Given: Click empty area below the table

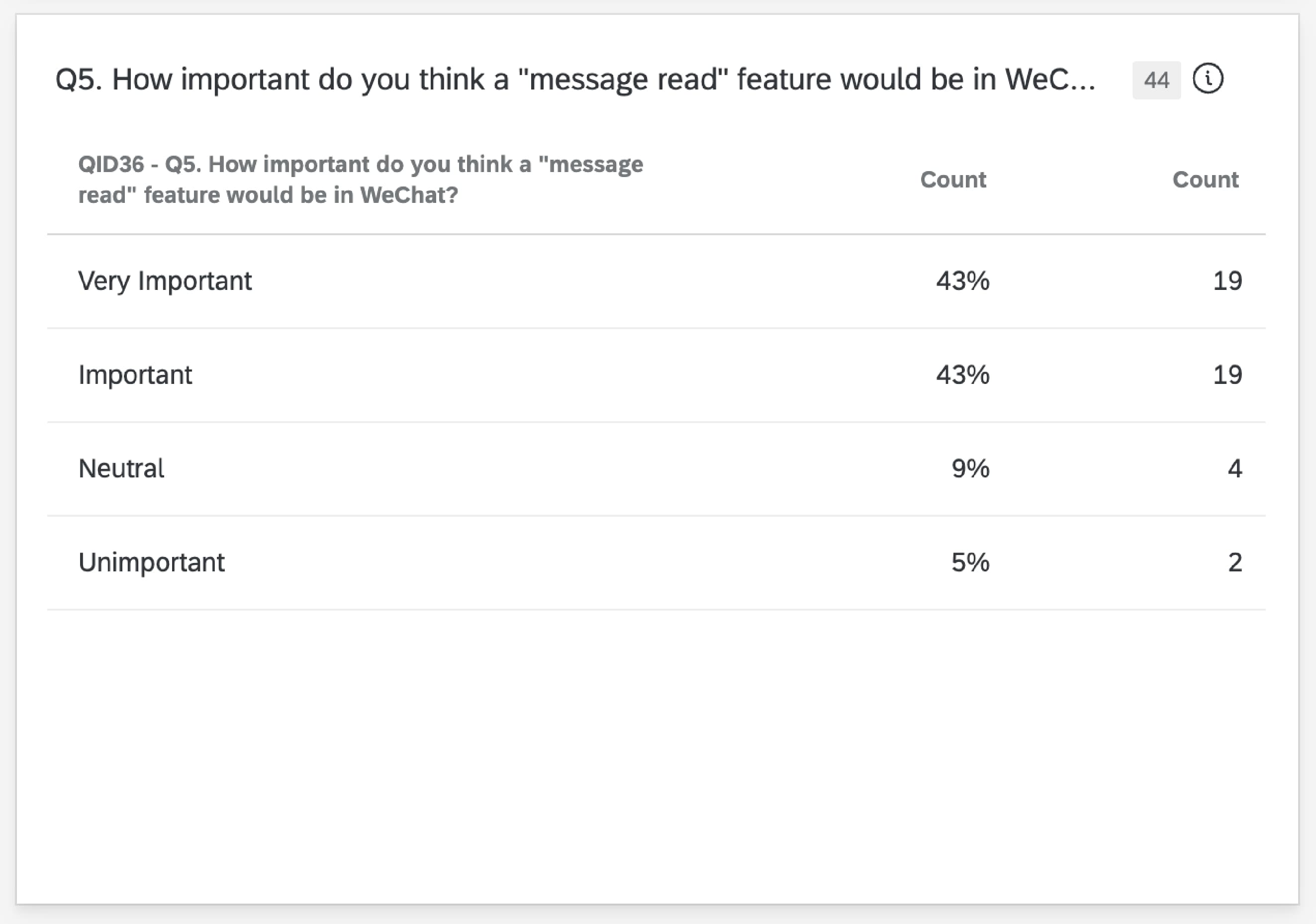Looking at the screenshot, I should pos(657,745).
